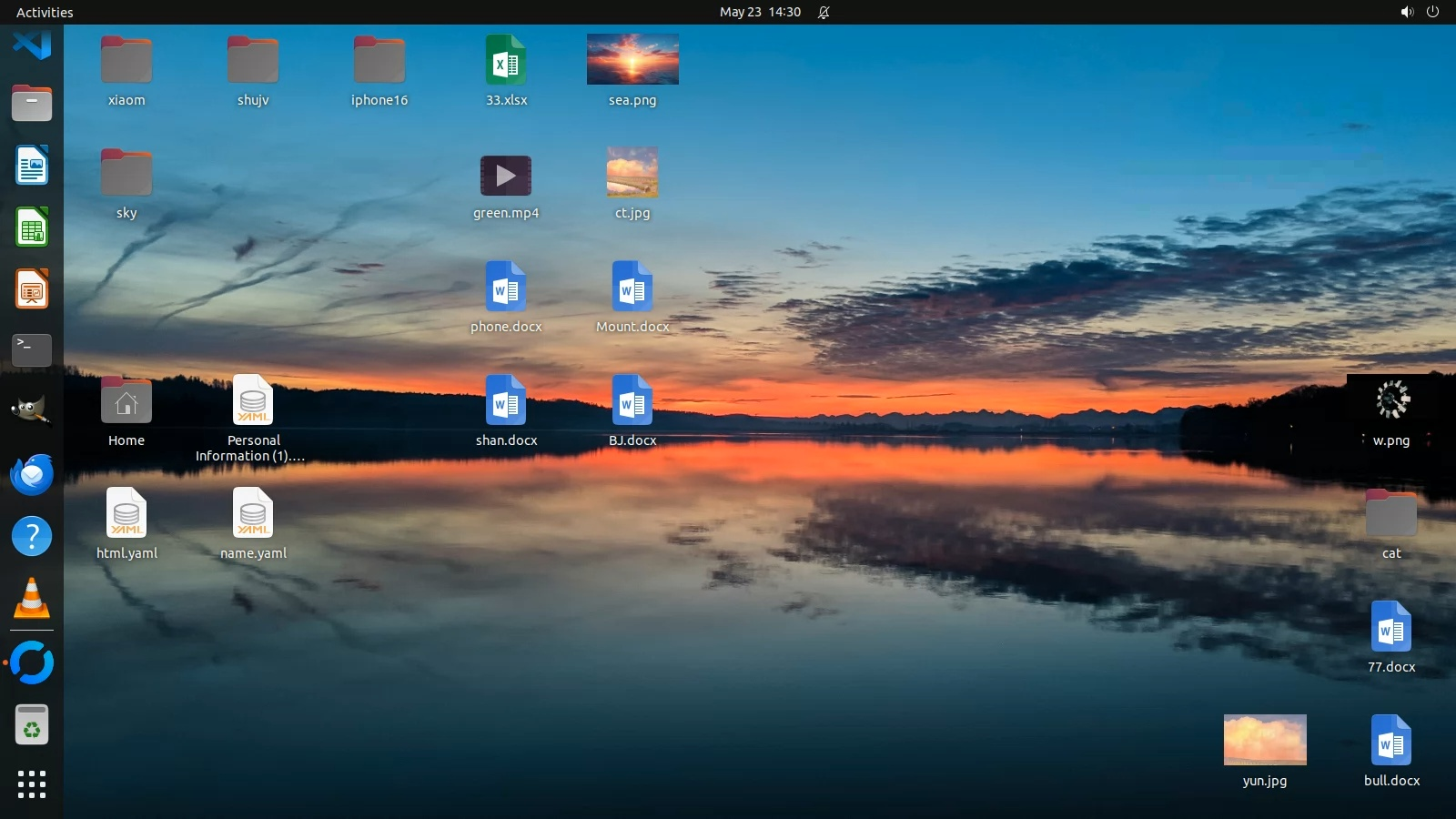The image size is (1456, 819).
Task: Show Applications grid button
Action: click(32, 784)
